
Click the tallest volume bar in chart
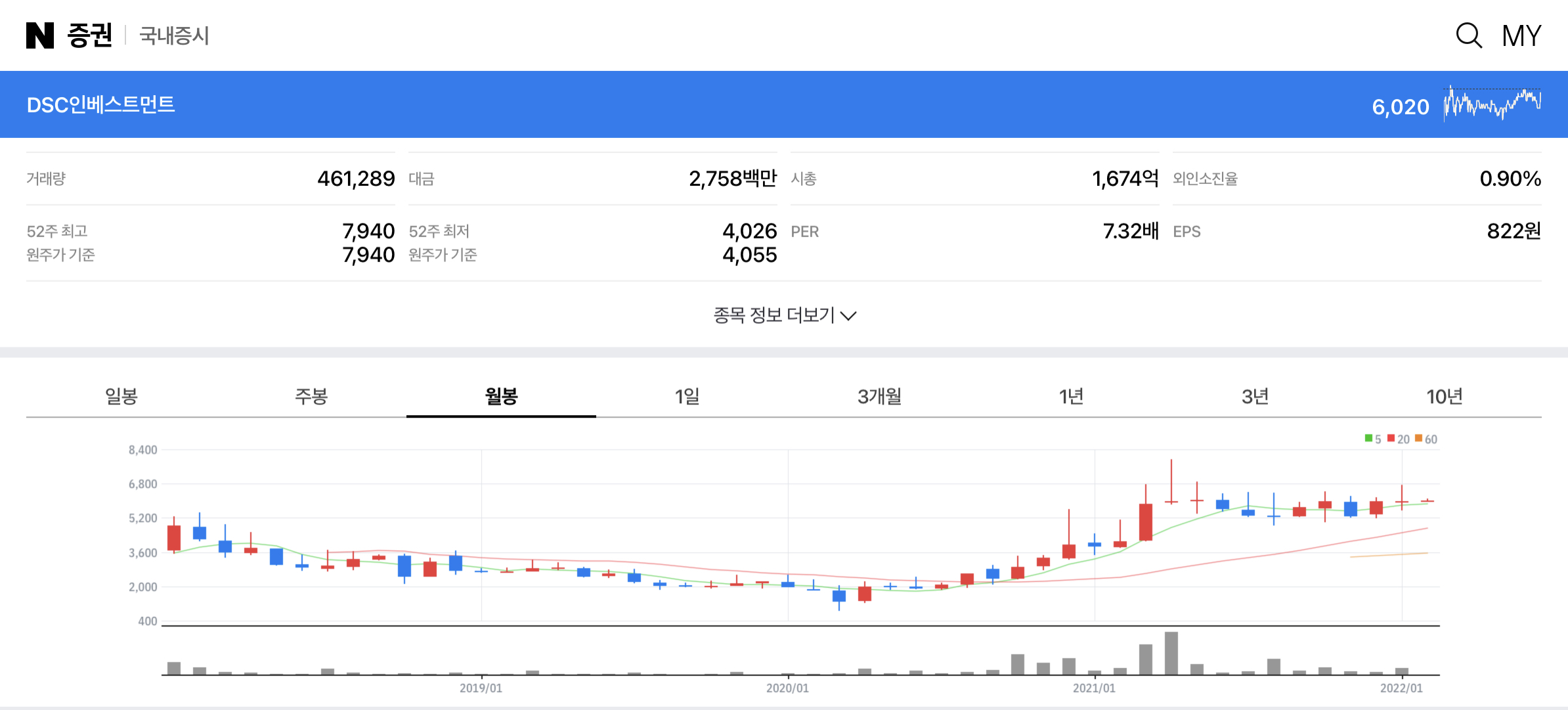coord(1171,654)
